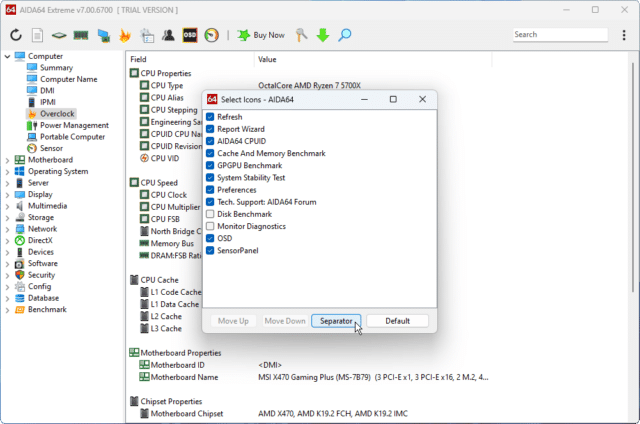Enable the Disk Benchmark checkbox
Viewport: 640px width, 424px height.
210,214
